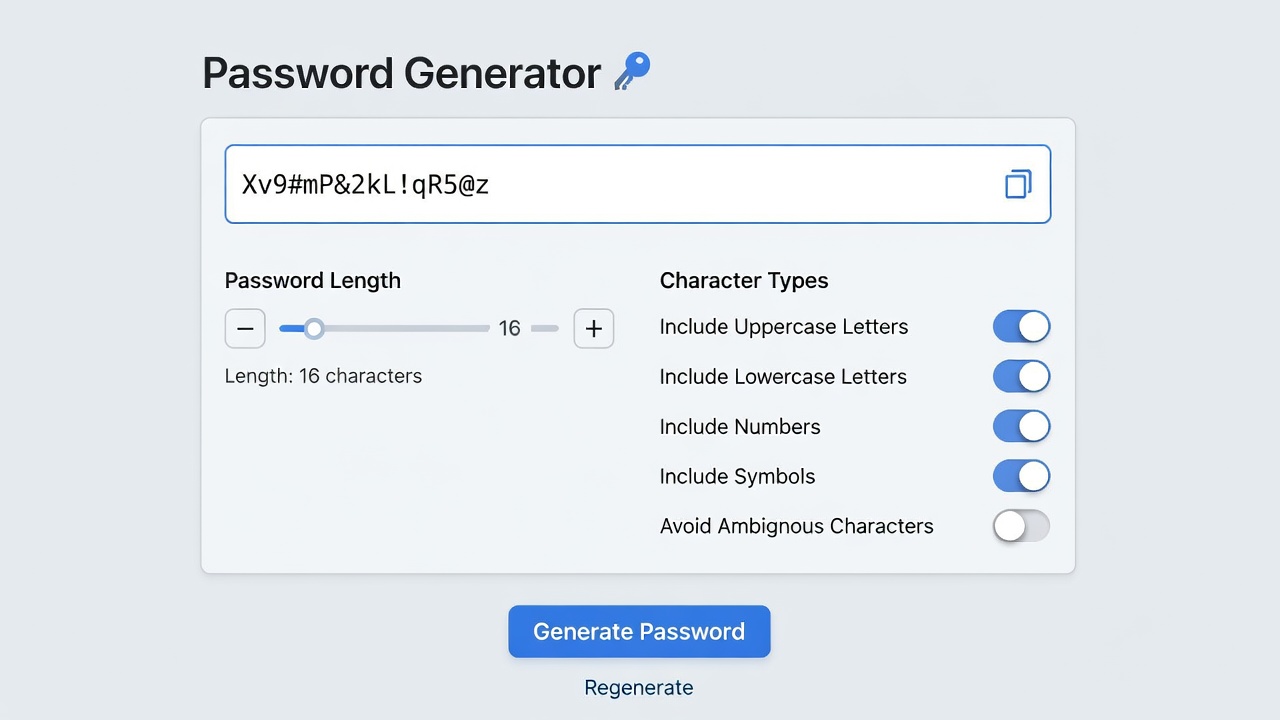Copy the generated password with the copy icon
Image resolution: width=1280 pixels, height=720 pixels.
[x=1018, y=184]
